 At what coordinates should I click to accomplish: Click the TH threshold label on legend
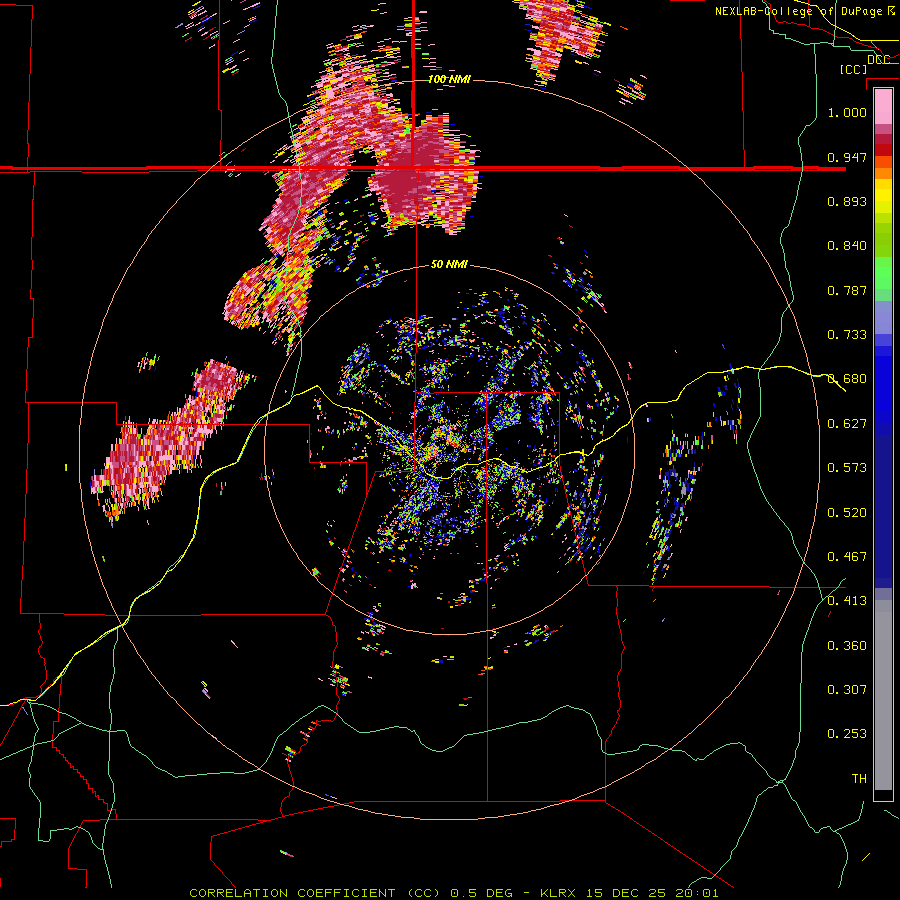[x=859, y=779]
